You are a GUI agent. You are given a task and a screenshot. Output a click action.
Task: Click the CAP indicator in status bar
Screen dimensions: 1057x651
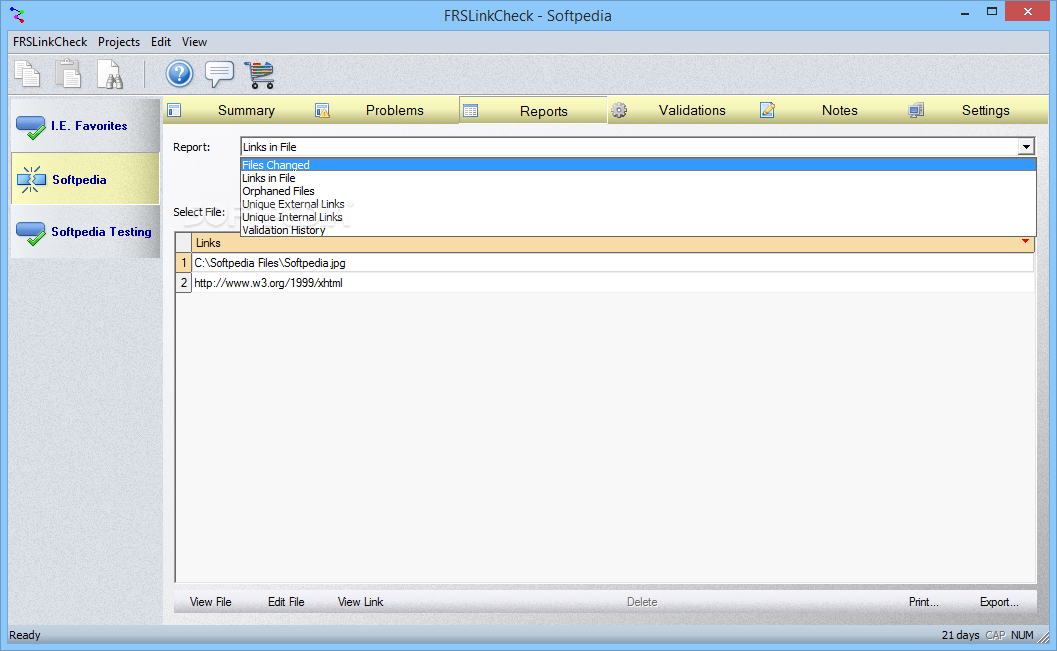pos(995,635)
